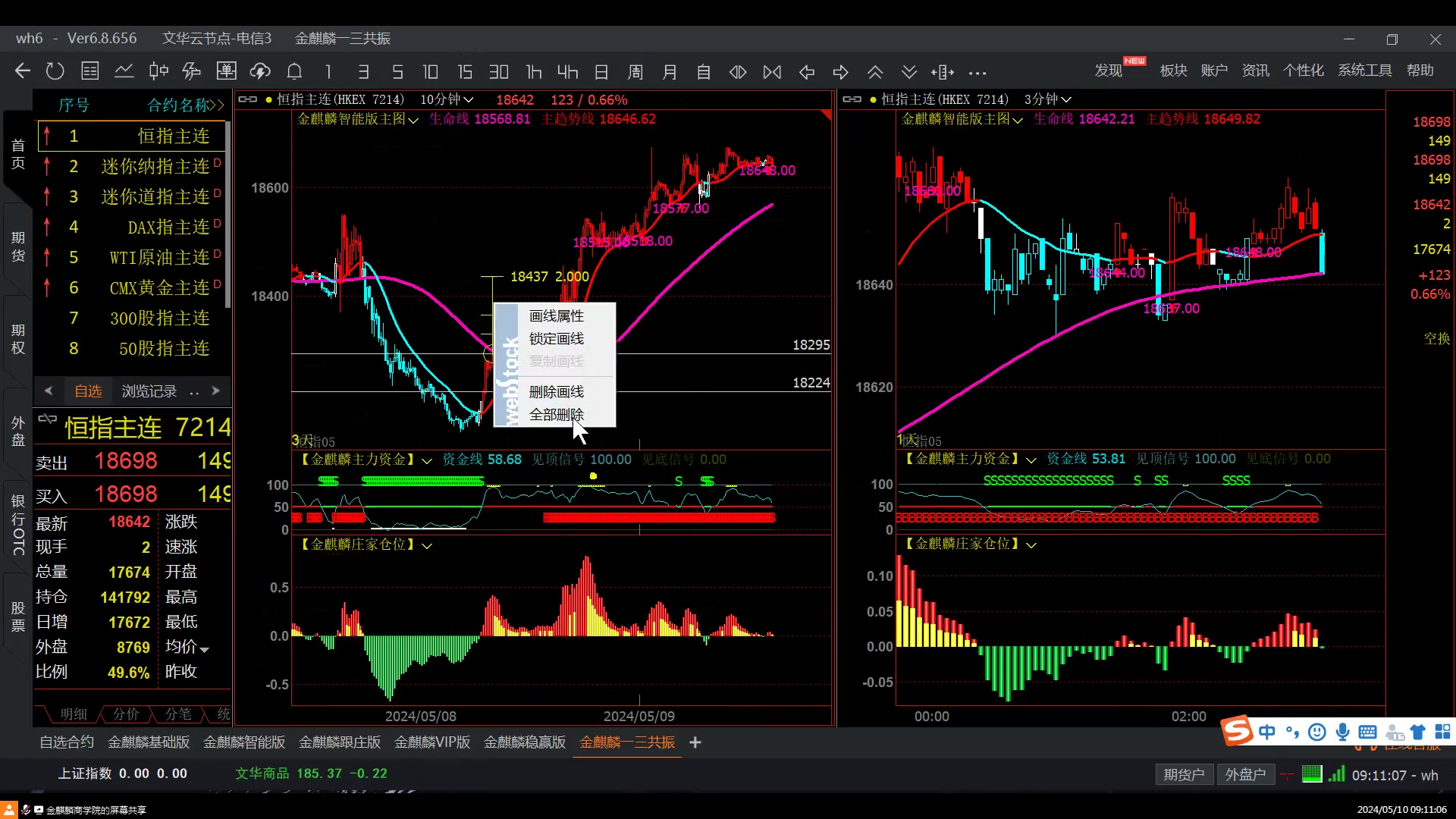Switch to 金麒麟VIP版 bottom tab
Image resolution: width=1456 pixels, height=819 pixels.
[x=432, y=742]
